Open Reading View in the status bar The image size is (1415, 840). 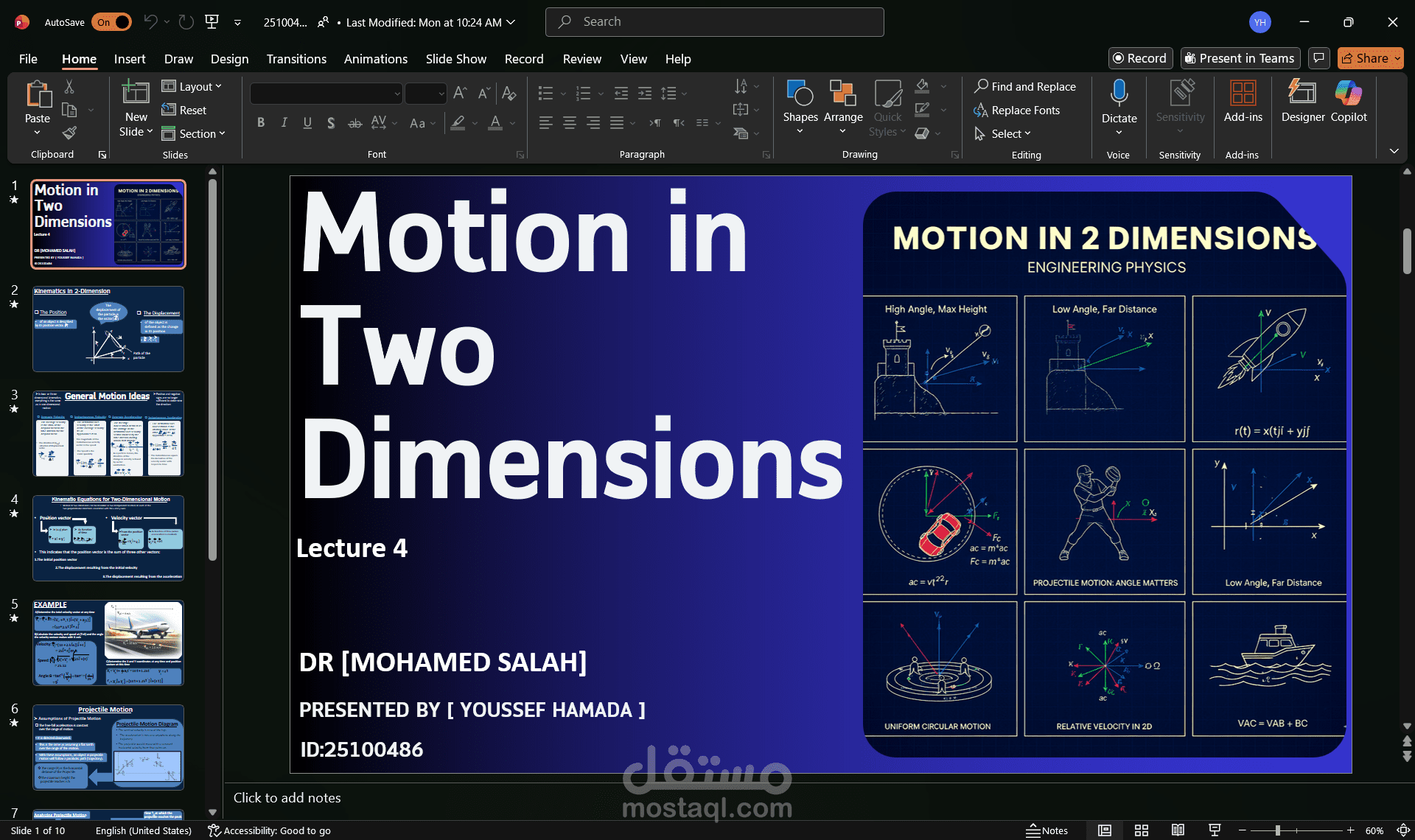(x=1178, y=830)
